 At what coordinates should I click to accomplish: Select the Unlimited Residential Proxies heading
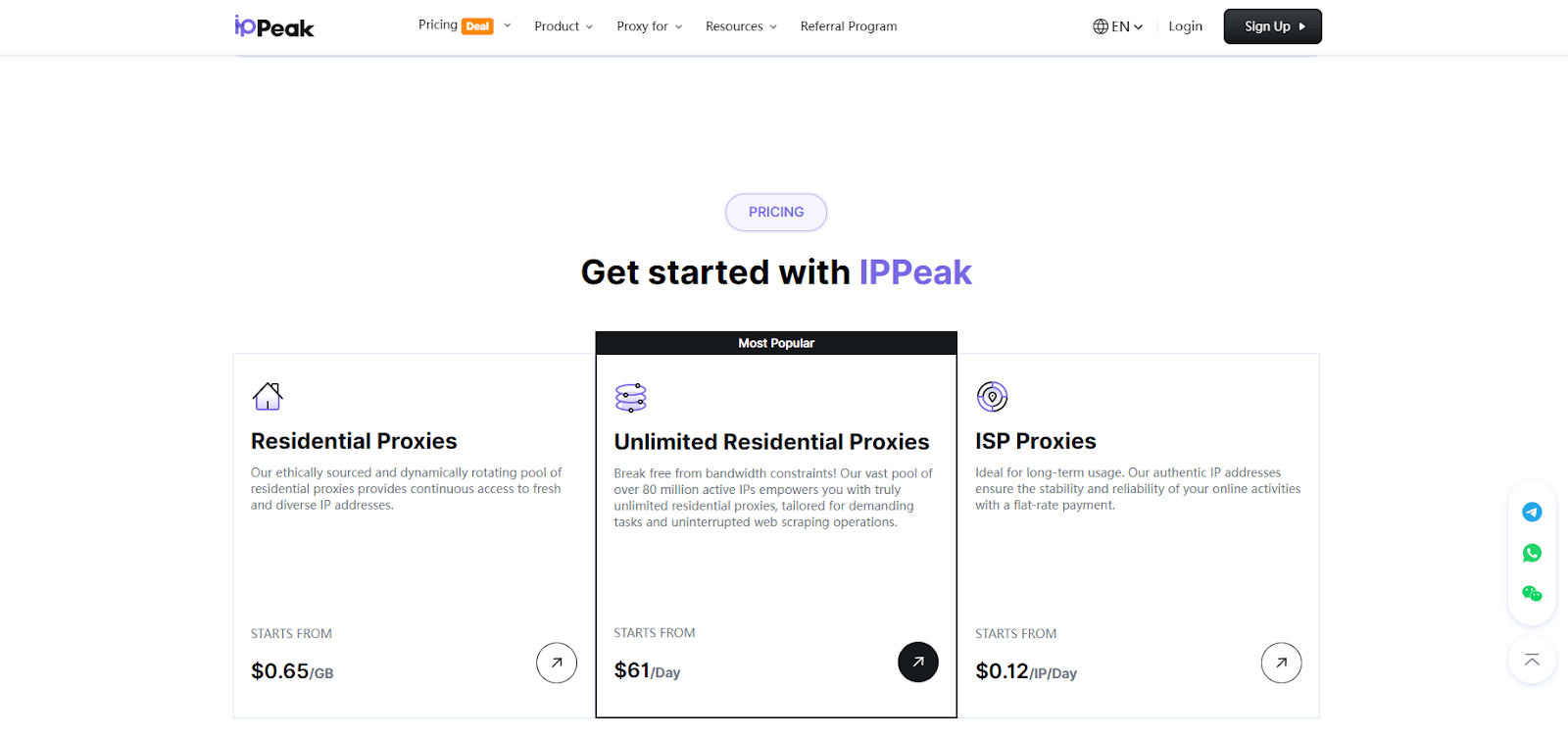[771, 442]
